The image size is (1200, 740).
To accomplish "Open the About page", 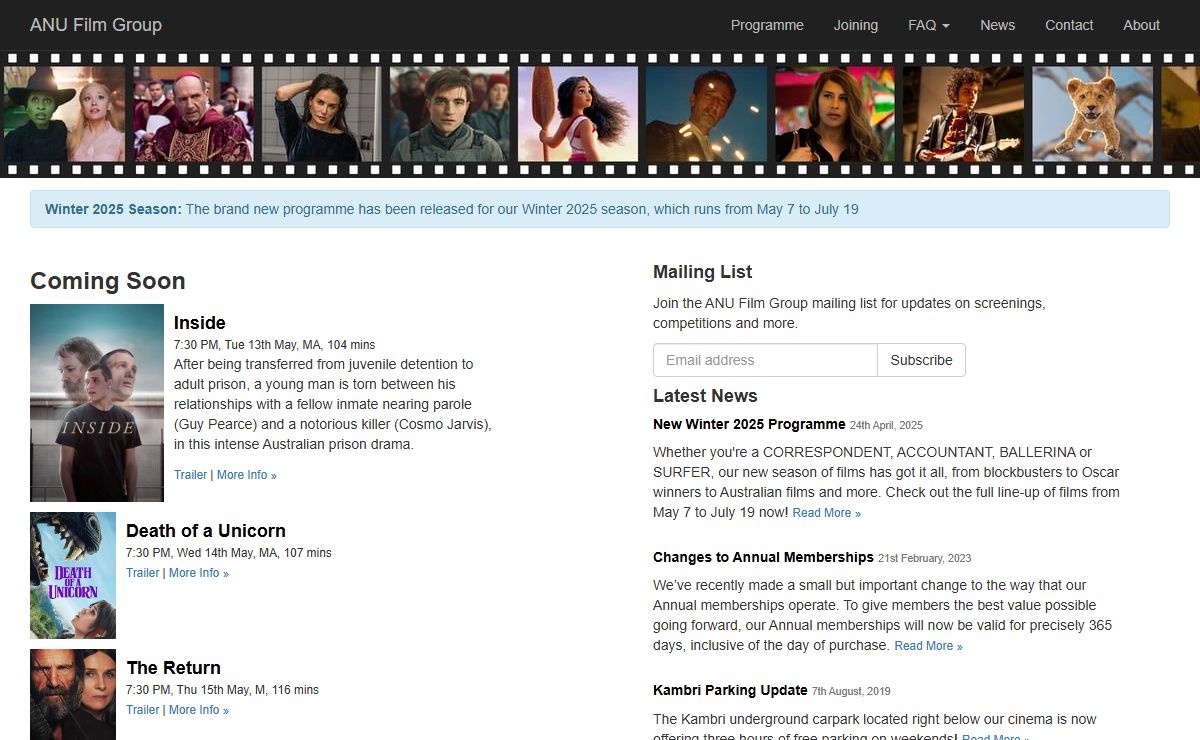I will pyautogui.click(x=1141, y=25).
